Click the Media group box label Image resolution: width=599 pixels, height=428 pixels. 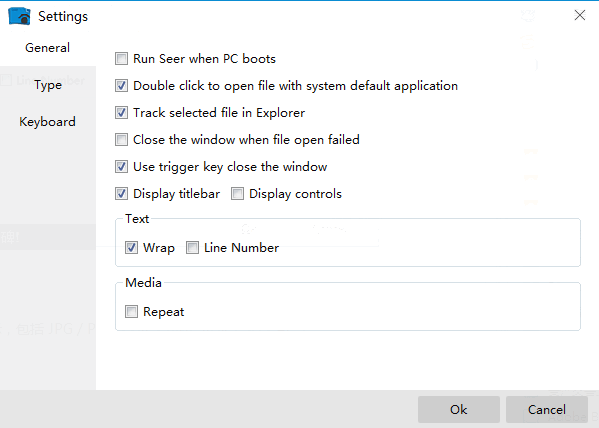[144, 283]
